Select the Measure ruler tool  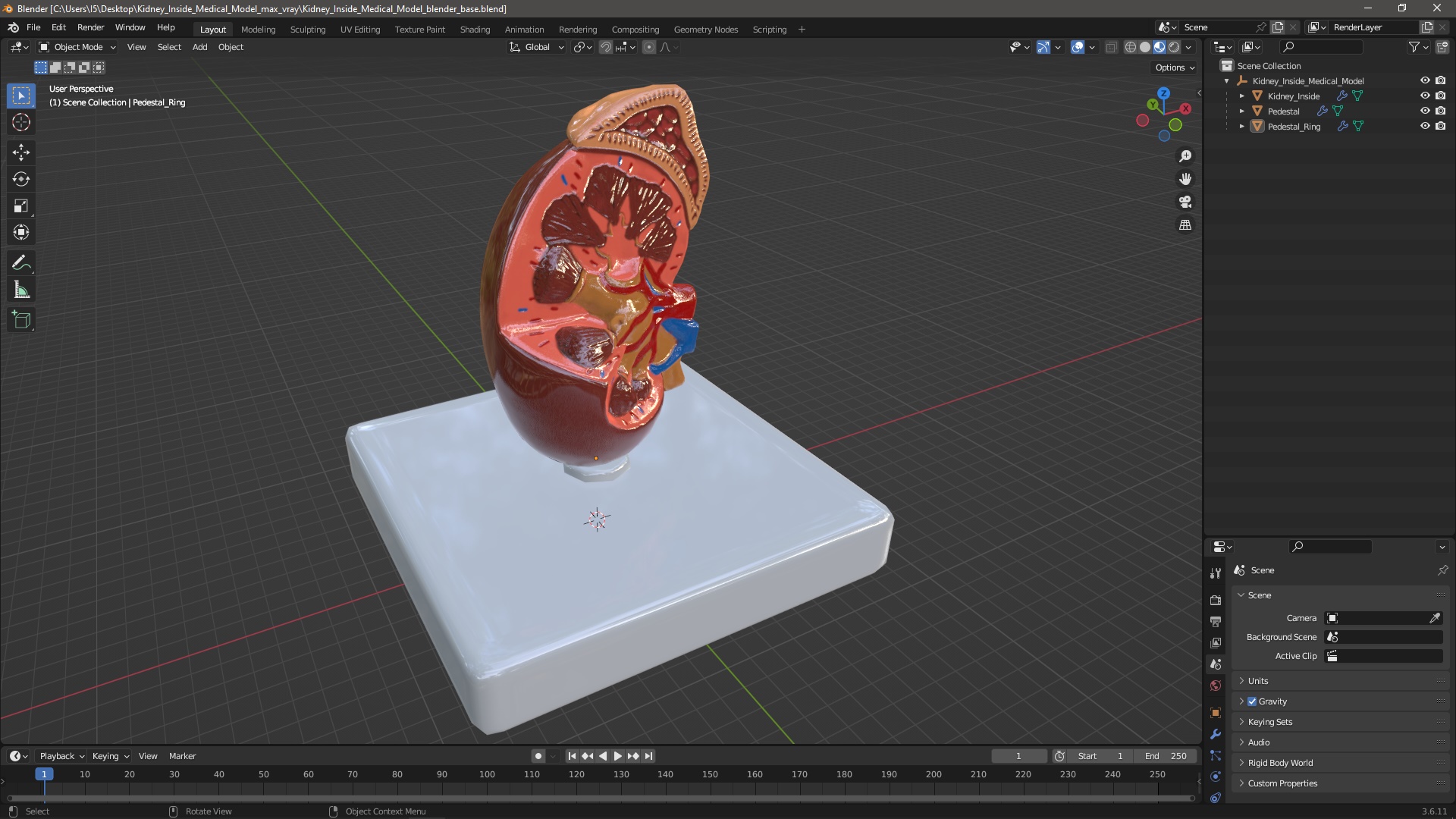point(21,290)
